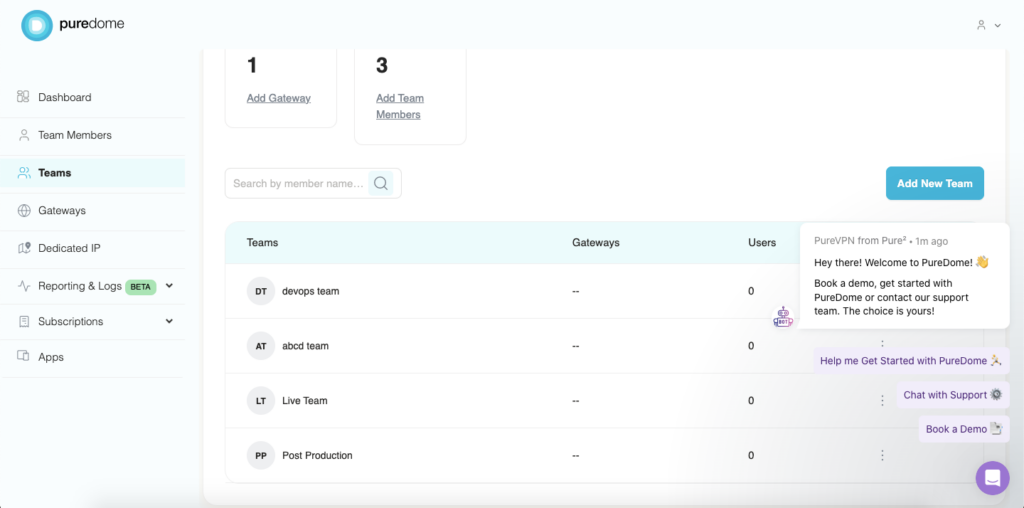Click the PureDome logo icon
1024x508 pixels.
(36, 25)
